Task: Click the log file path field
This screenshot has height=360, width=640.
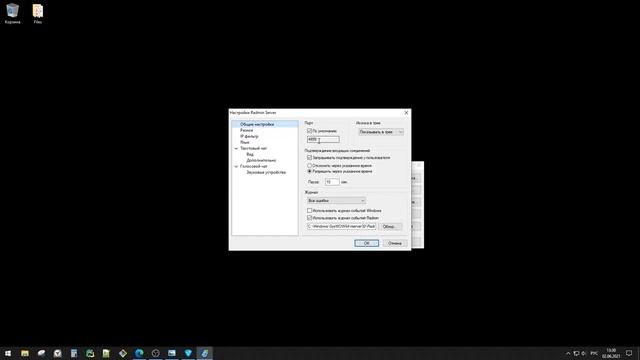Action: (x=341, y=226)
